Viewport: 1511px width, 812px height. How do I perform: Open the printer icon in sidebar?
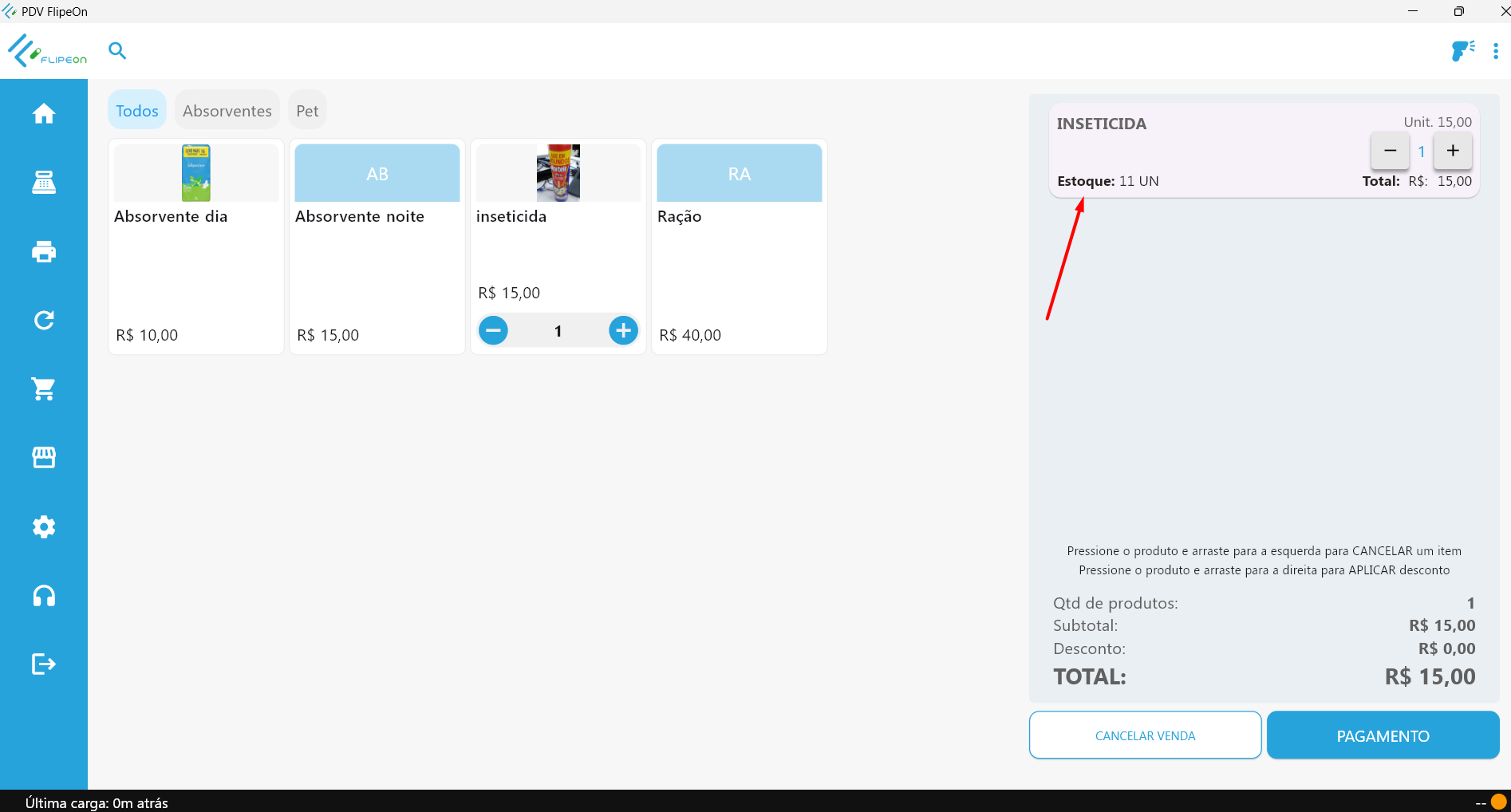click(44, 252)
